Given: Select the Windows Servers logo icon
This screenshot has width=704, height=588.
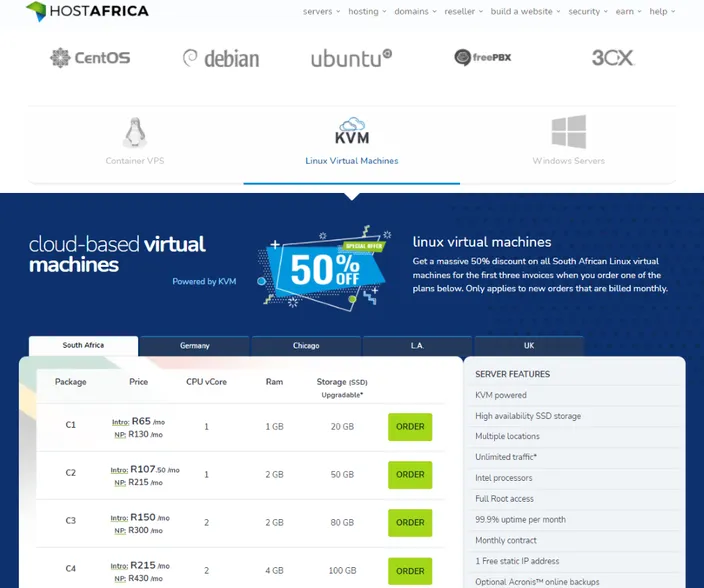Looking at the screenshot, I should (568, 132).
